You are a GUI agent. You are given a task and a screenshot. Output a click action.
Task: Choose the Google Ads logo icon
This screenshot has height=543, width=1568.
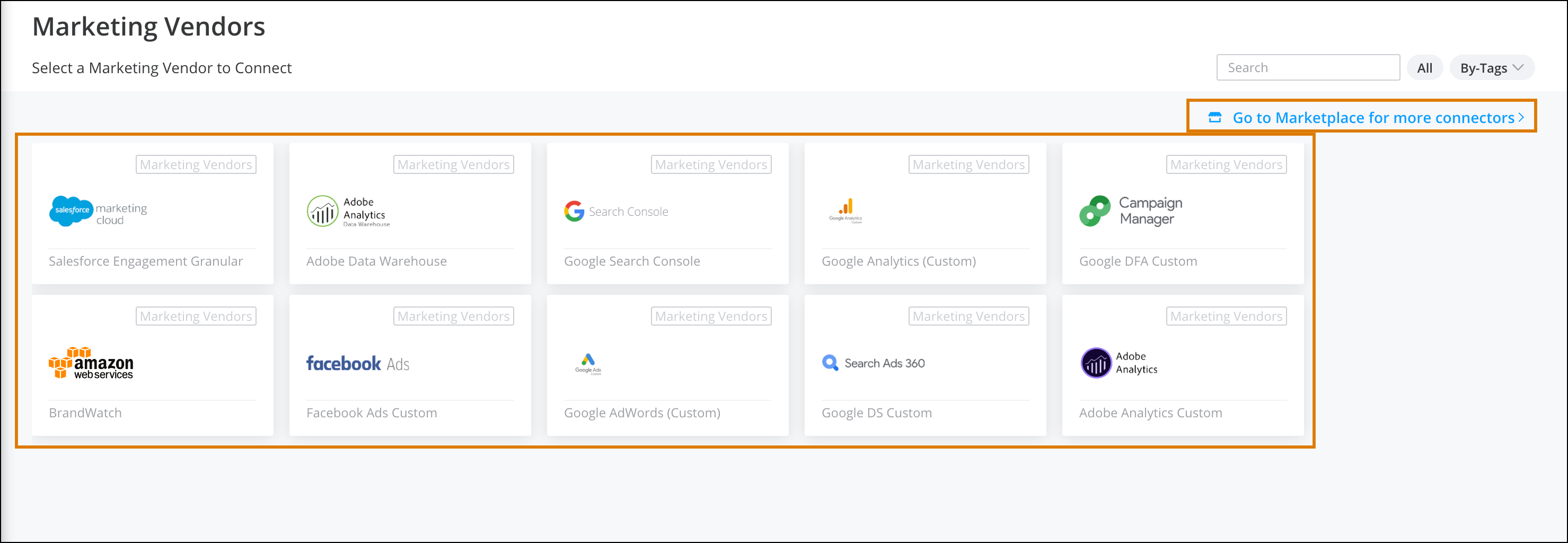click(x=588, y=363)
